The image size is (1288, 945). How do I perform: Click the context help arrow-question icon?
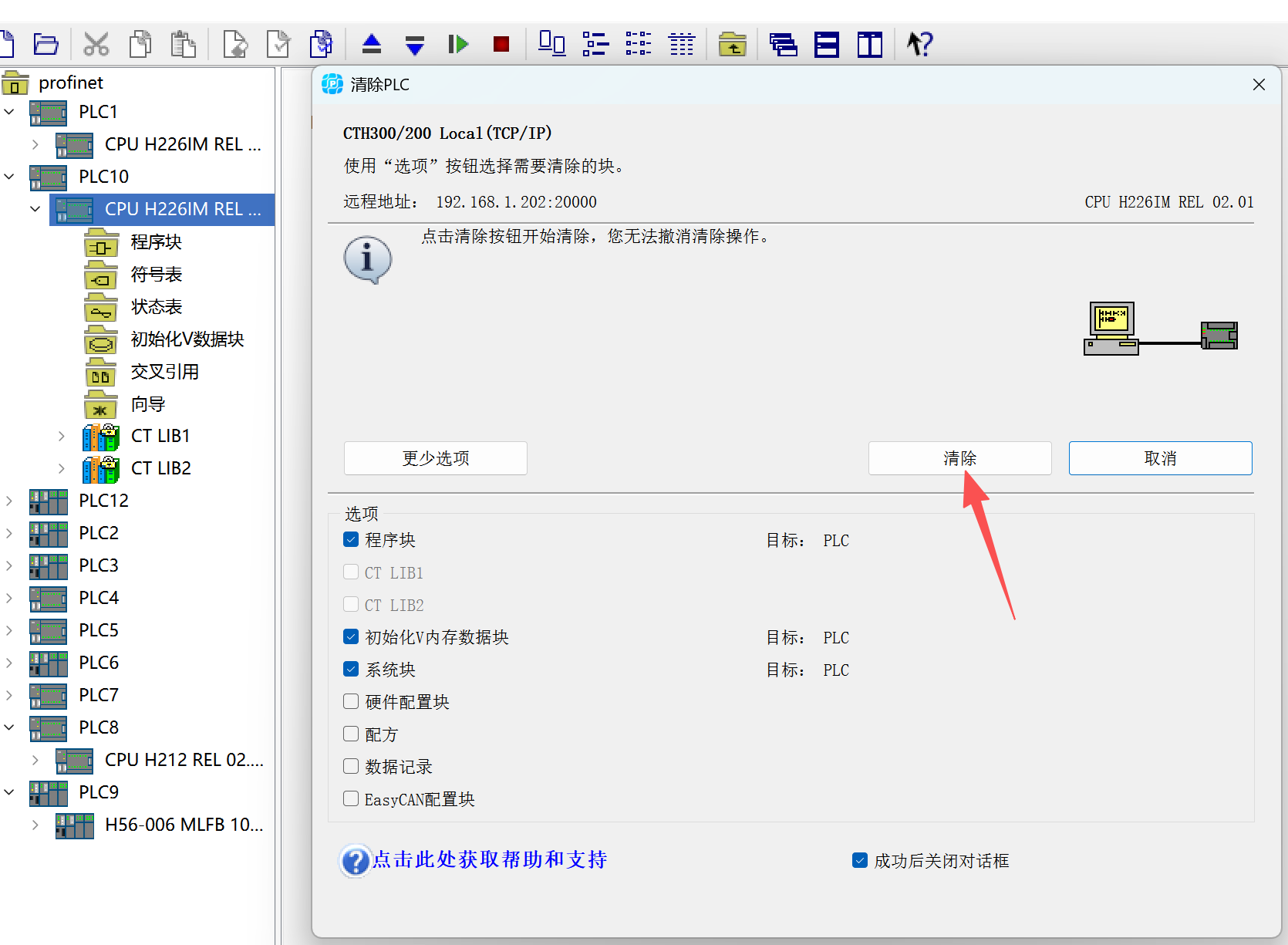coord(919,44)
